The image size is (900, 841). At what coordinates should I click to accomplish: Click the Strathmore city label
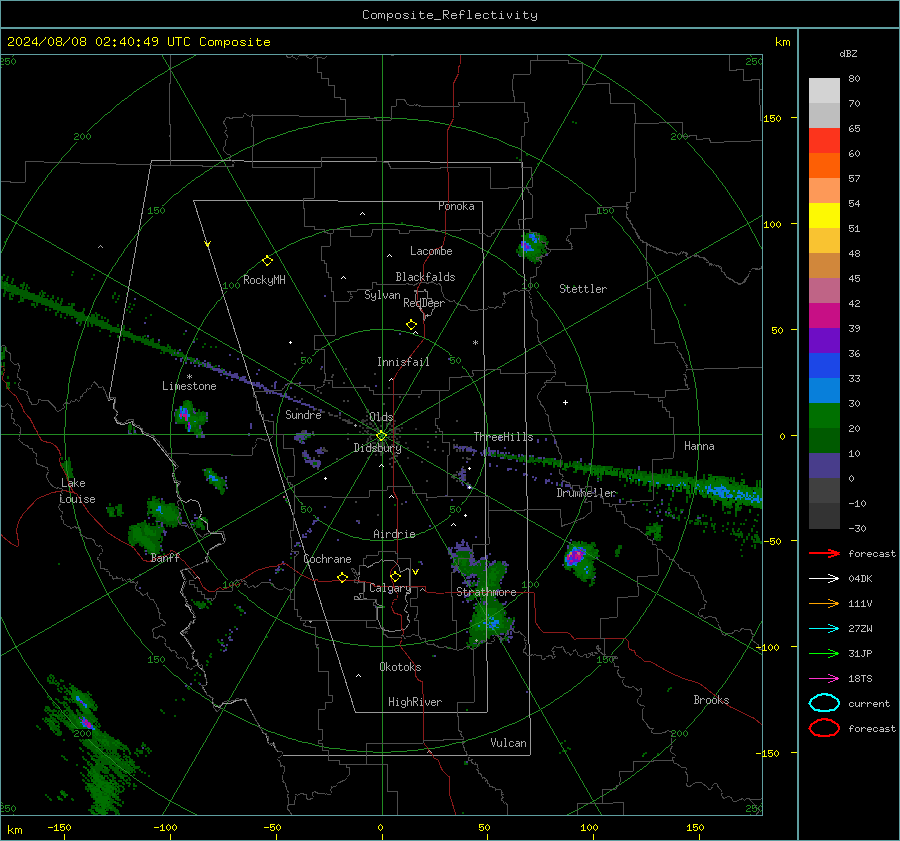point(486,592)
